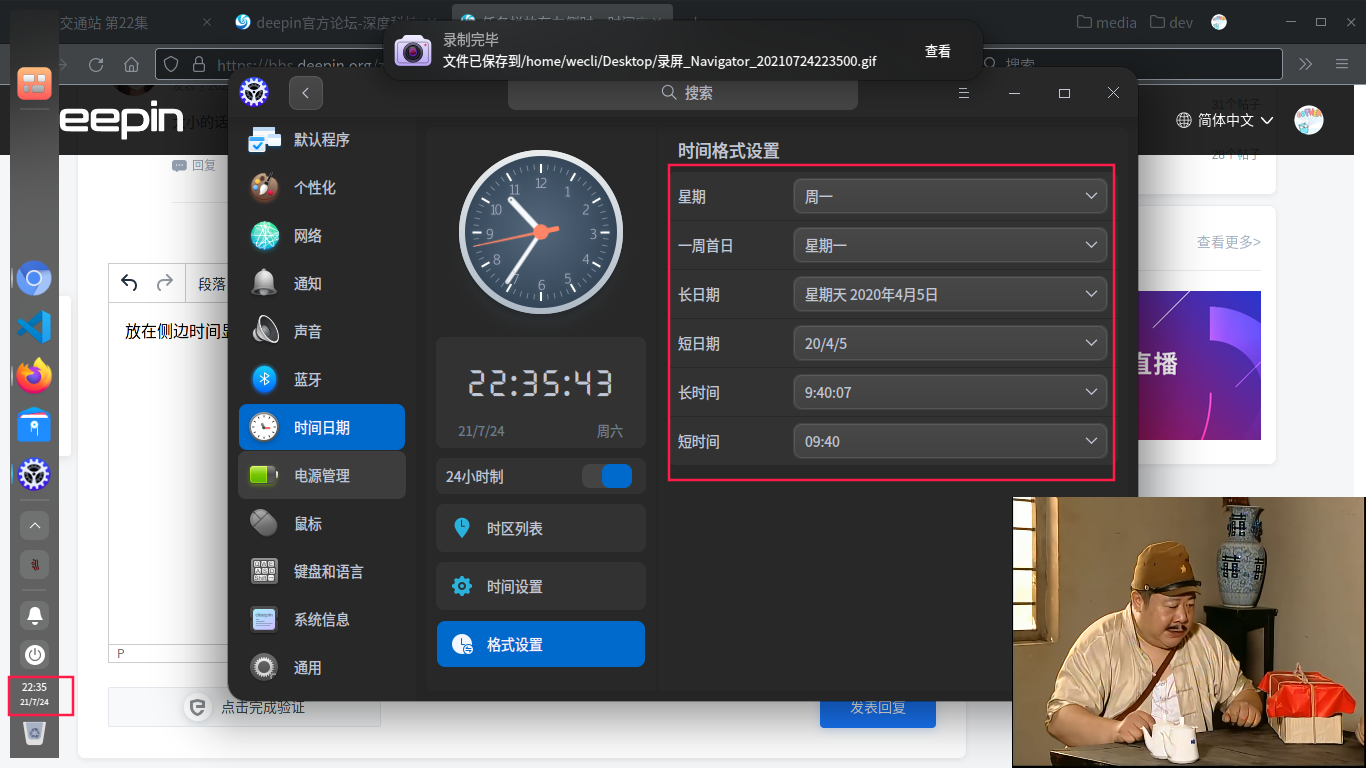Reload the browser page

tap(96, 64)
